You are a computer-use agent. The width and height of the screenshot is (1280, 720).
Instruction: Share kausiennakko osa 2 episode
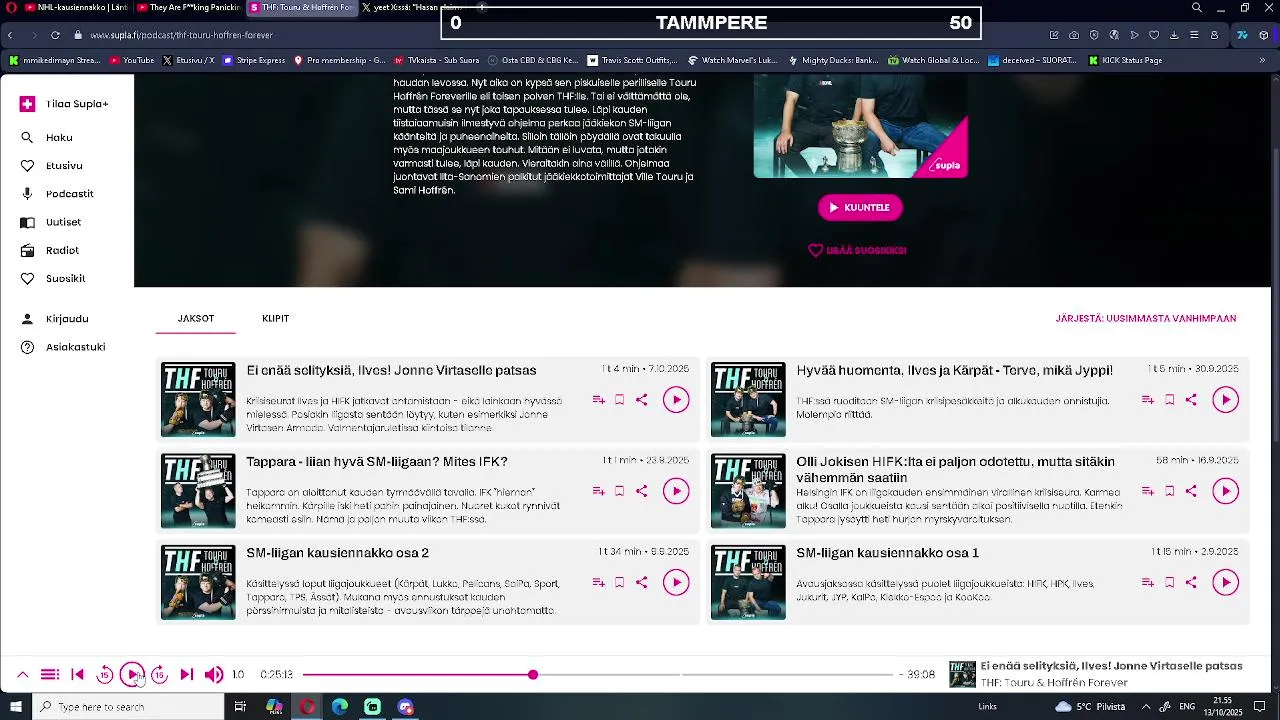[x=642, y=582]
